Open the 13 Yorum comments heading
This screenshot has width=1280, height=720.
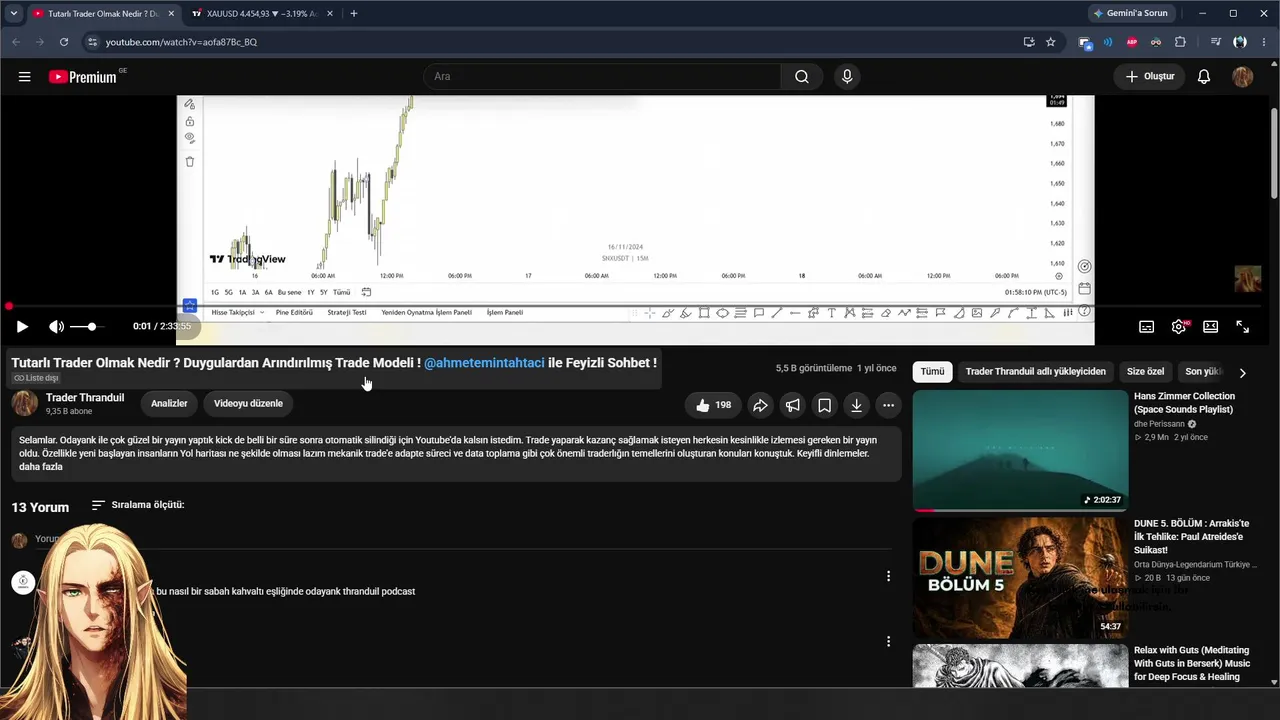click(40, 507)
